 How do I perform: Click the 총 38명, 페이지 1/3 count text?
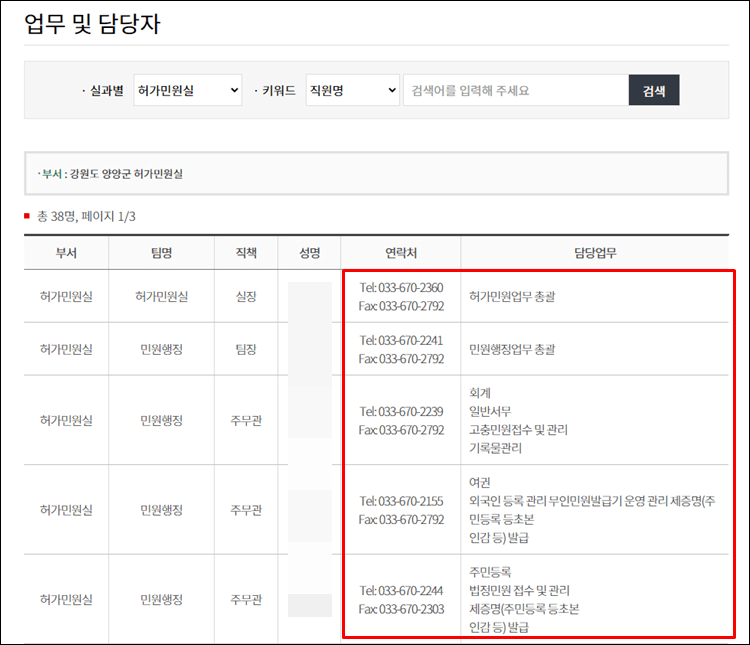pos(86,216)
